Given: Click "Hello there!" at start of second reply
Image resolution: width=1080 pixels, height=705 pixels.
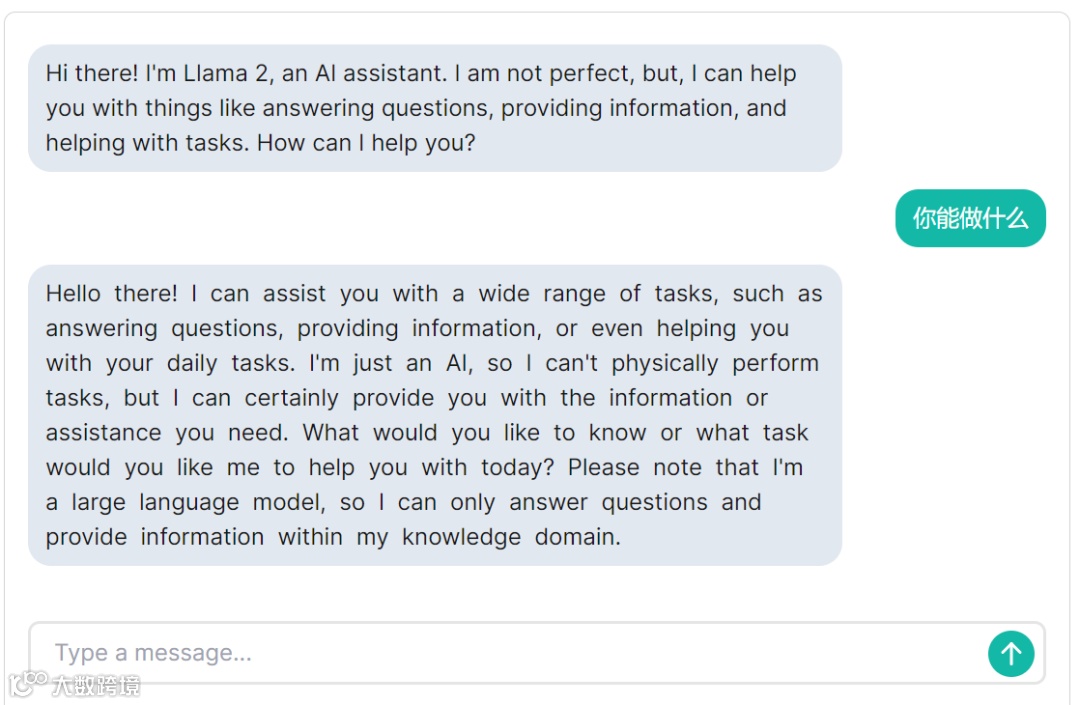Looking at the screenshot, I should click(111, 294).
